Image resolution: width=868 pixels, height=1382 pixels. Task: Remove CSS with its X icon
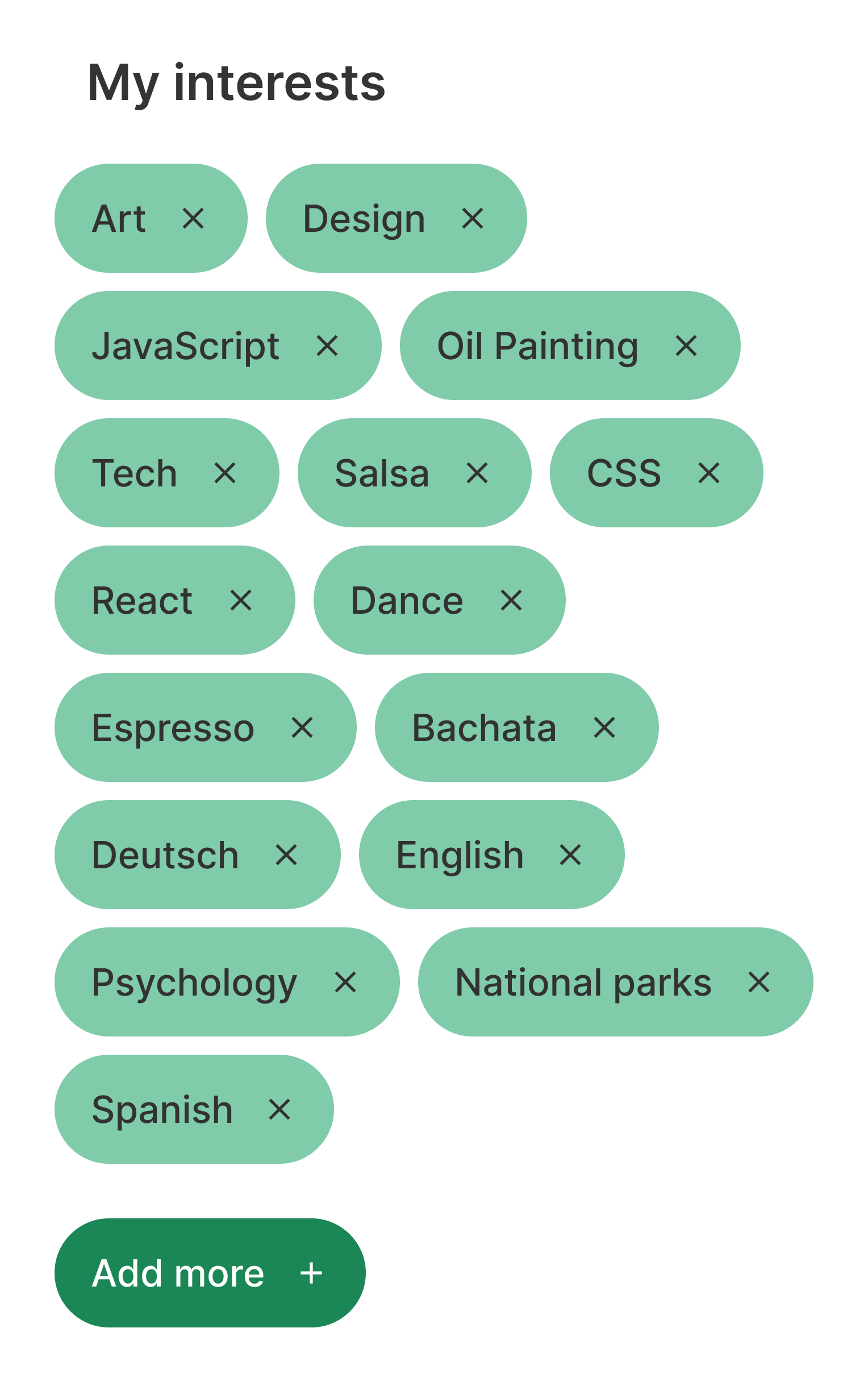click(x=709, y=473)
